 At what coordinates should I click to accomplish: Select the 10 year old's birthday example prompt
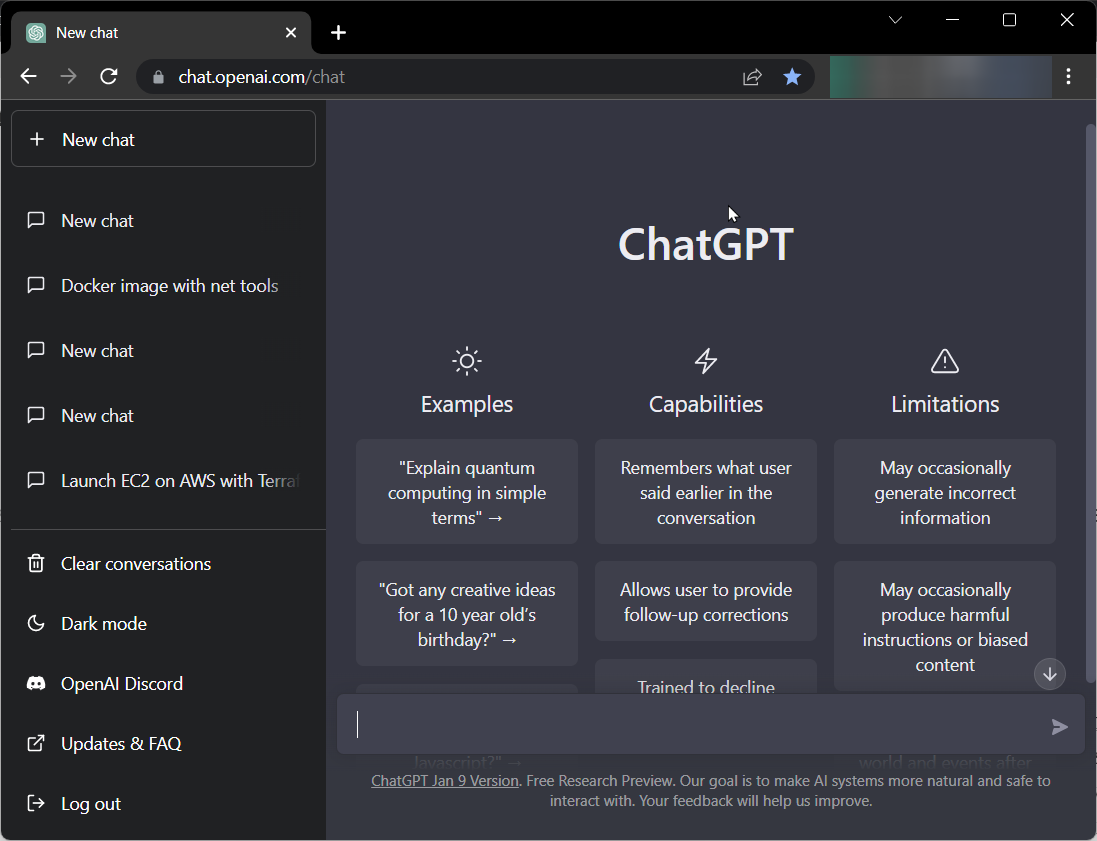click(x=467, y=614)
